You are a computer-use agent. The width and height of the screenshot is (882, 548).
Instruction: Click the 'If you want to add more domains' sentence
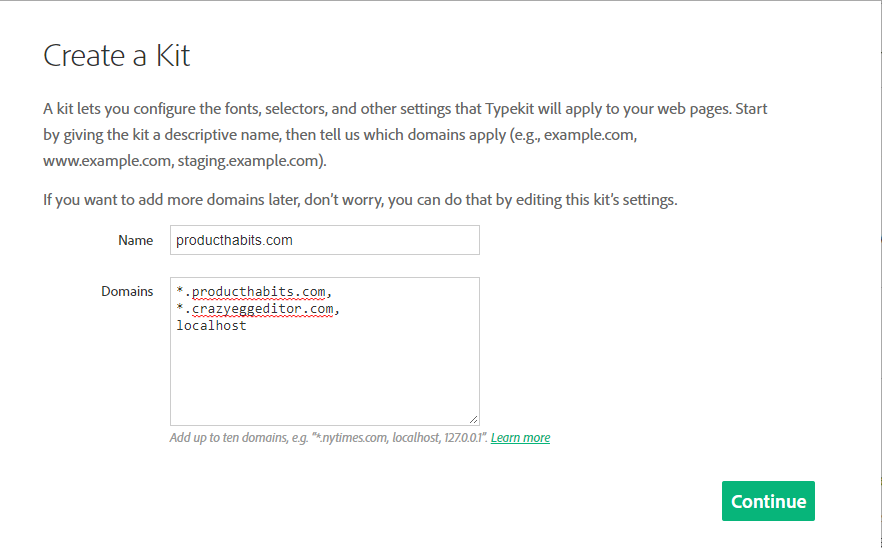360,200
